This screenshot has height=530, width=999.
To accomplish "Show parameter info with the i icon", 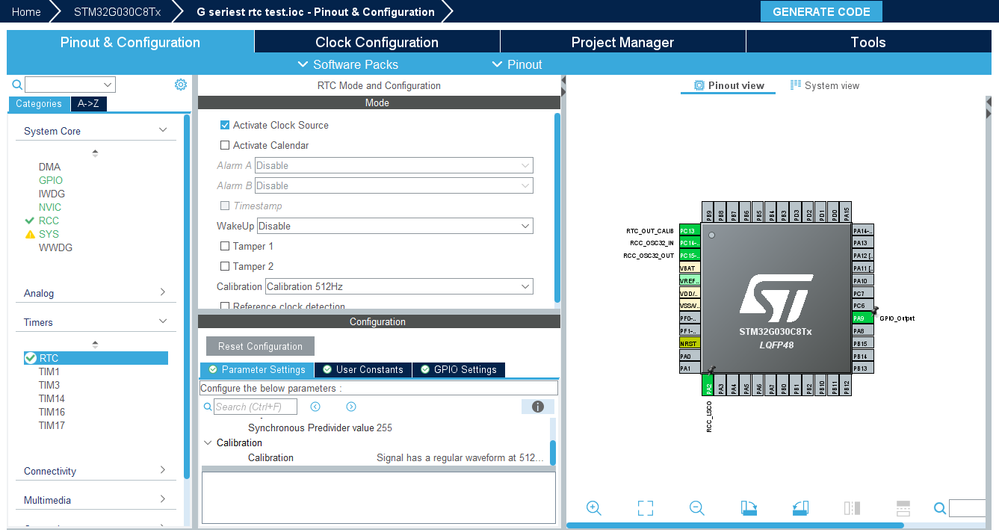I will point(538,406).
